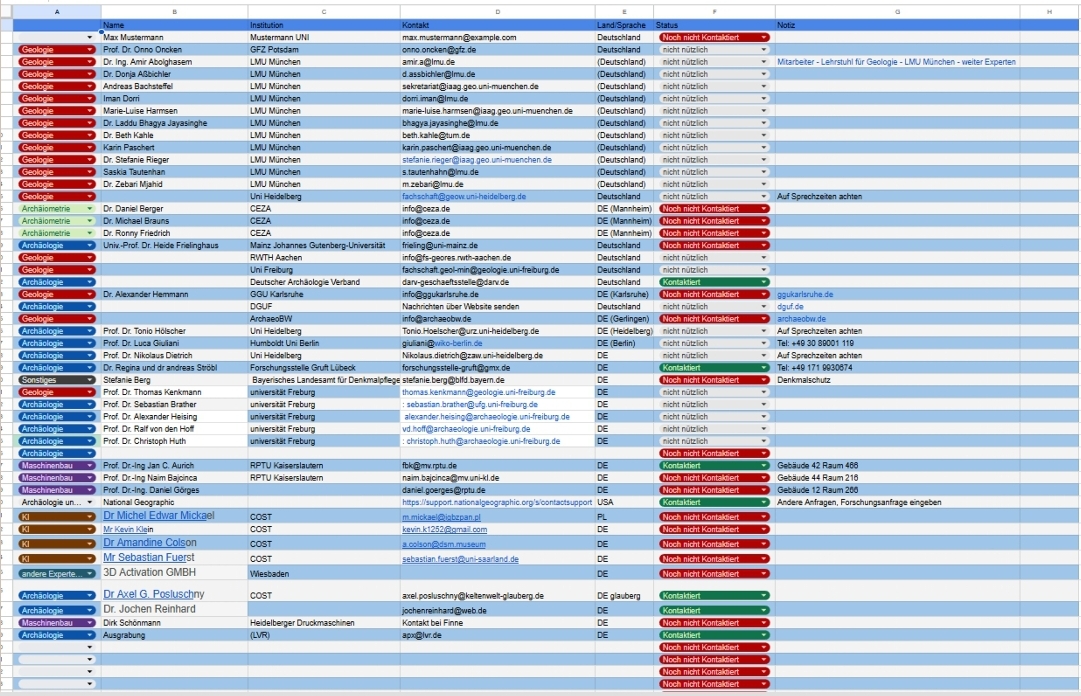Open status dropdown for Max Mustermann row

(x=714, y=37)
